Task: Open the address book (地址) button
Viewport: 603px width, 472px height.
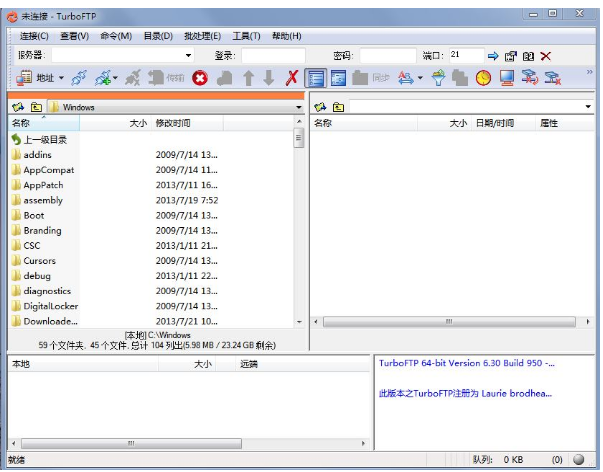Action: (x=35, y=78)
